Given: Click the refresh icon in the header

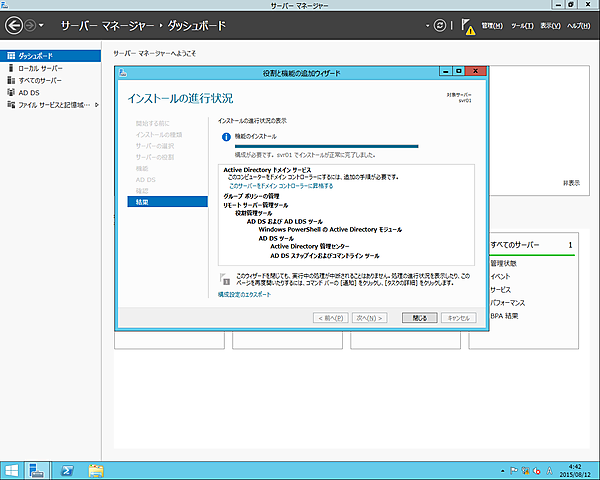Looking at the screenshot, I should click(438, 23).
